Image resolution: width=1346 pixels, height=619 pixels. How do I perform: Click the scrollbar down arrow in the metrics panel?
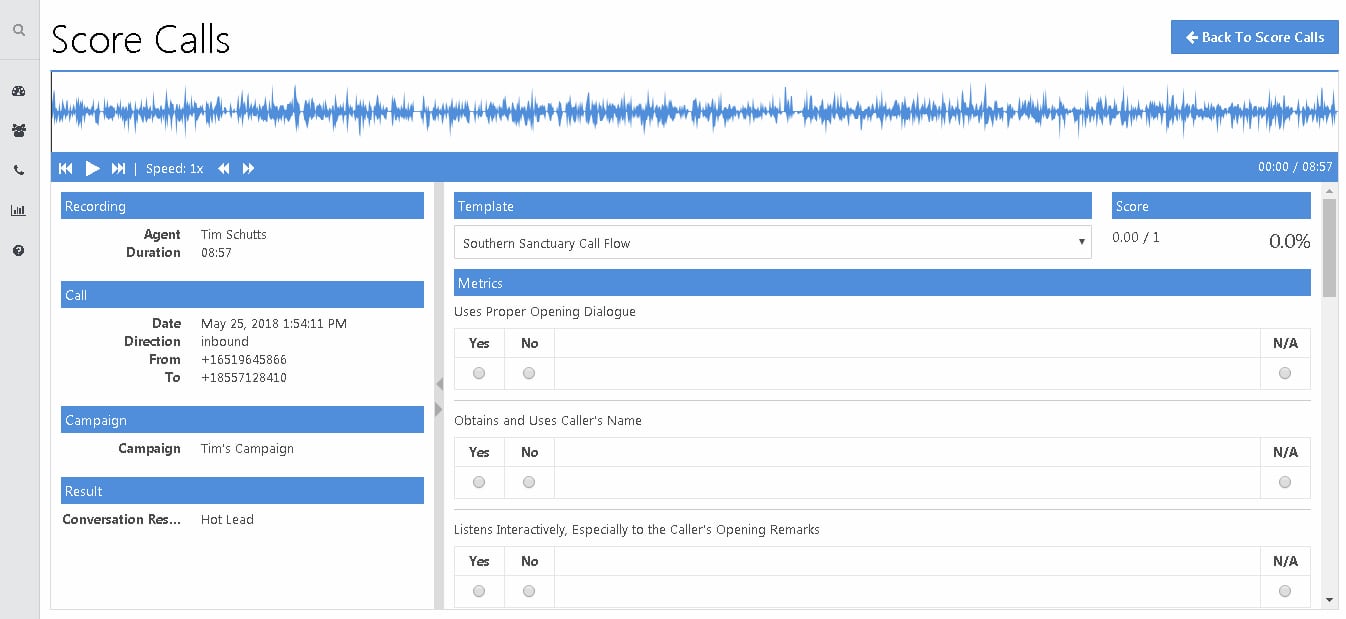tap(1329, 599)
